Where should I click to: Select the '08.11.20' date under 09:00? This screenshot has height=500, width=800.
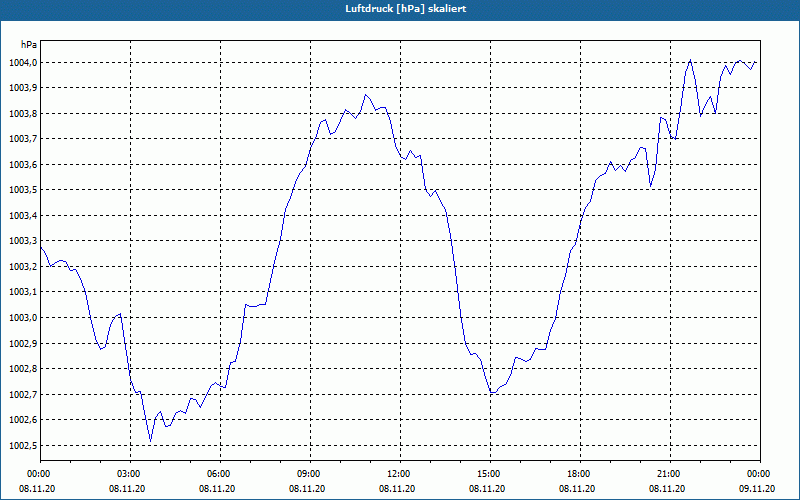click(x=307, y=489)
